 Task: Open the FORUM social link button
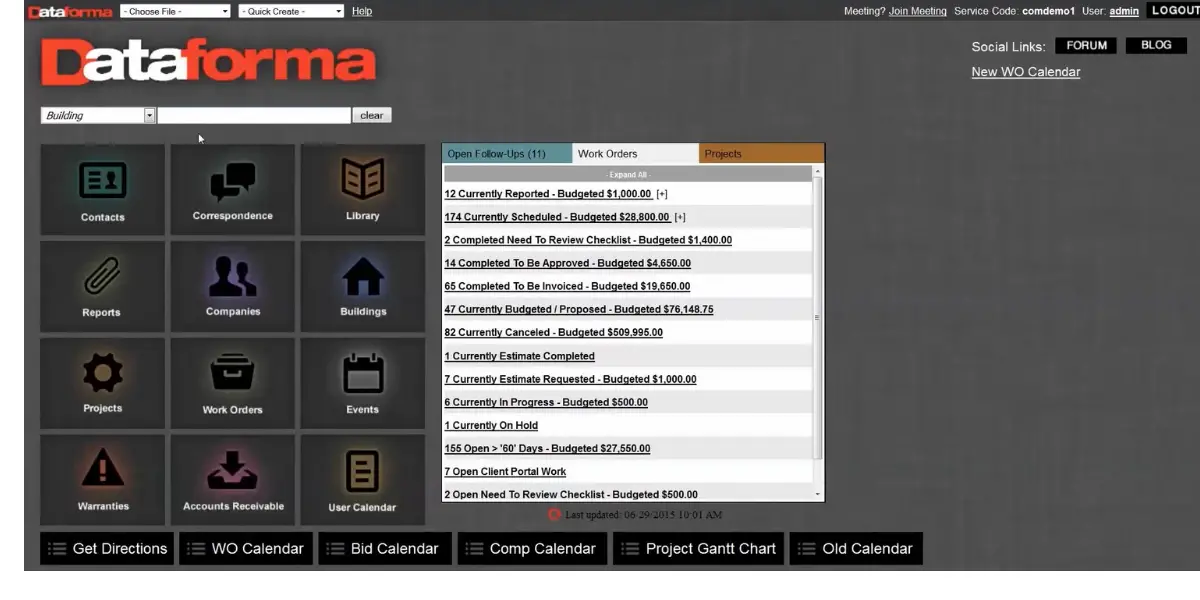tap(1086, 46)
